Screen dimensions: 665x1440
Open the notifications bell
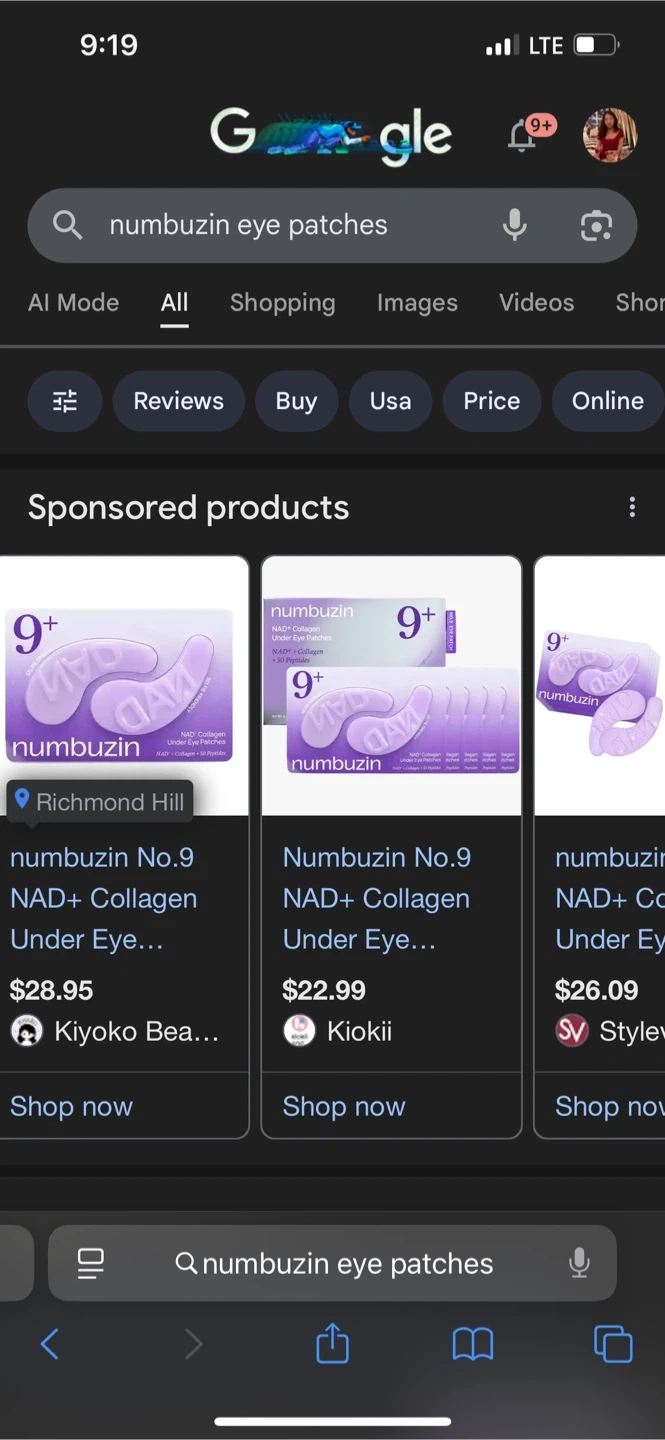(x=522, y=136)
